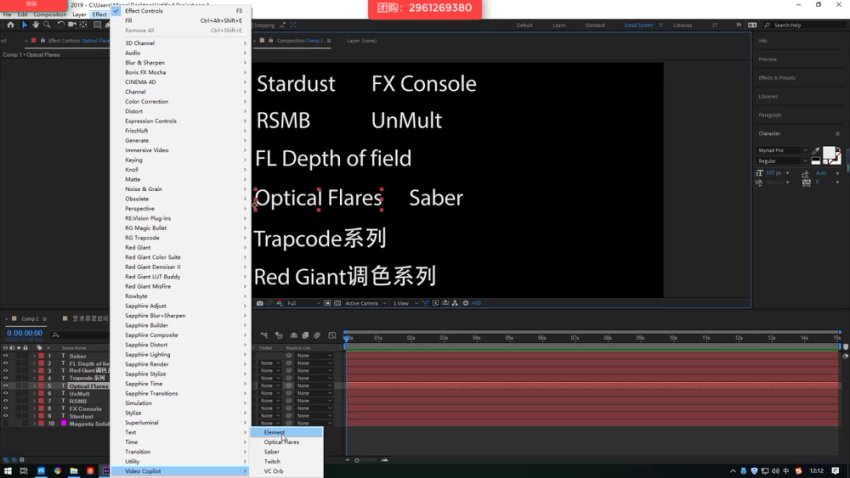Open the Color Correction effect category
The width and height of the screenshot is (850, 478).
(x=179, y=101)
